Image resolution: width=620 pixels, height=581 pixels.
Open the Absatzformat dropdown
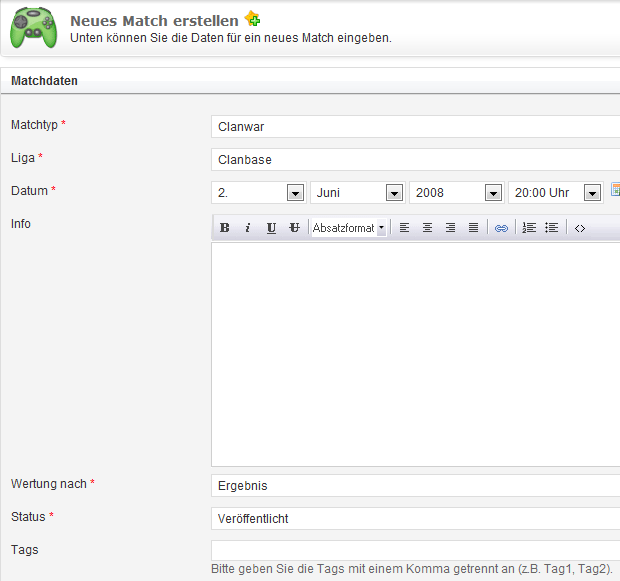(348, 228)
